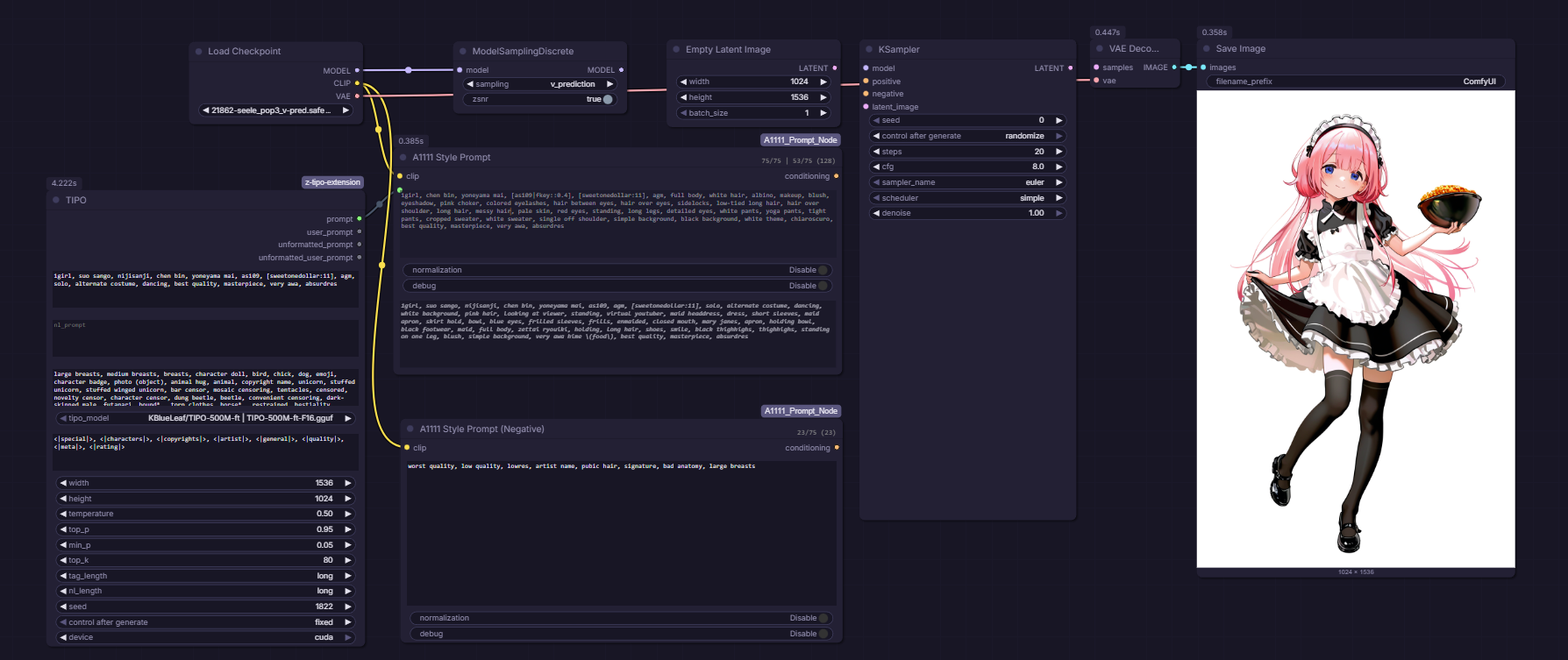Click the right arrow on KSampler steps
Viewport: 1568px width, 660px height.
click(x=1059, y=152)
